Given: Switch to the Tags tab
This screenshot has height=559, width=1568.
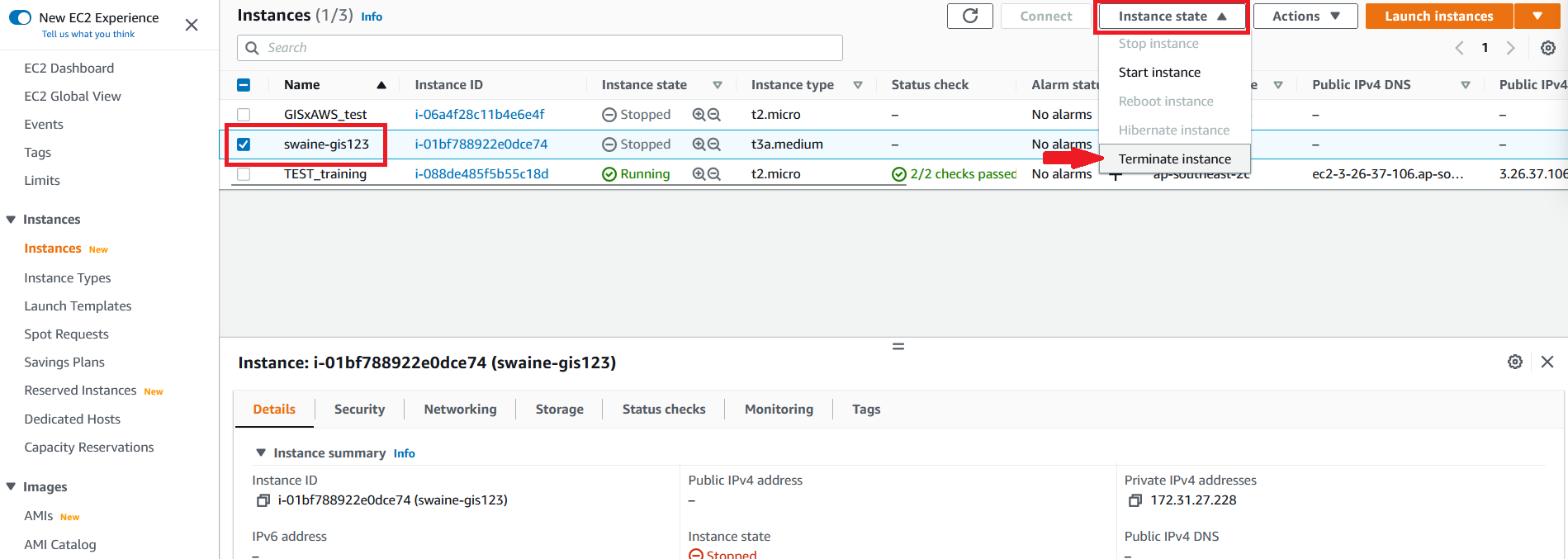Looking at the screenshot, I should pos(866,410).
